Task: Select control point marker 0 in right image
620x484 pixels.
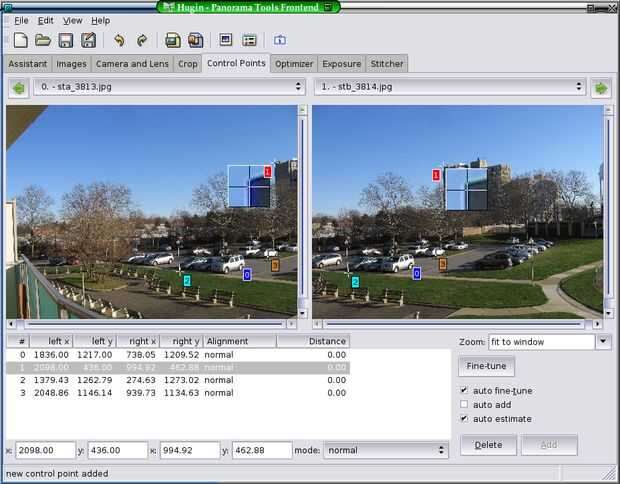Action: point(416,273)
